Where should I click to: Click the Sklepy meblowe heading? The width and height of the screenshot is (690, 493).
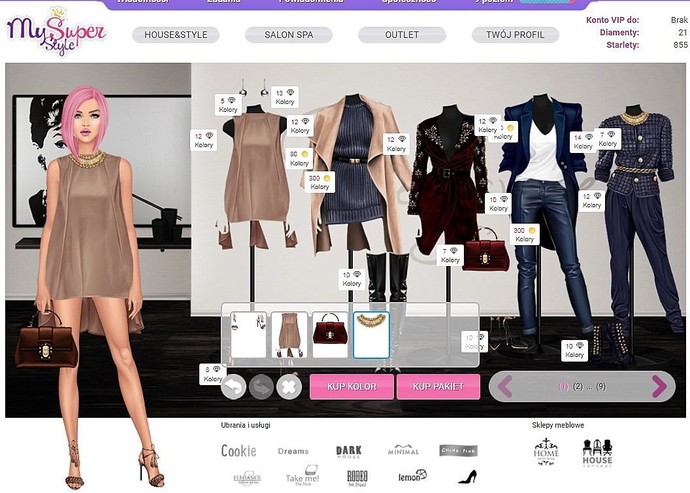coord(558,425)
